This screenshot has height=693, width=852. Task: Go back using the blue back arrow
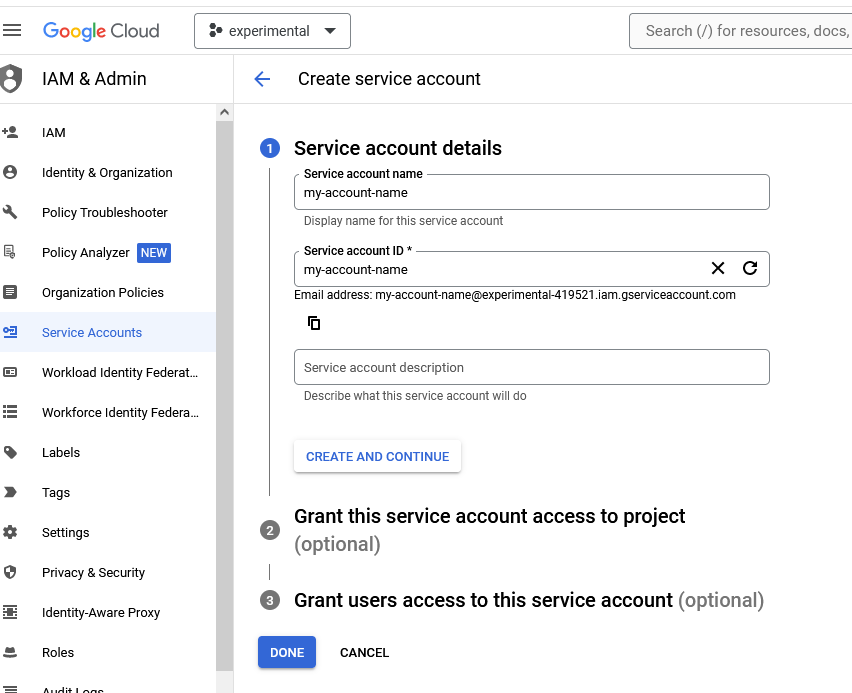point(262,78)
